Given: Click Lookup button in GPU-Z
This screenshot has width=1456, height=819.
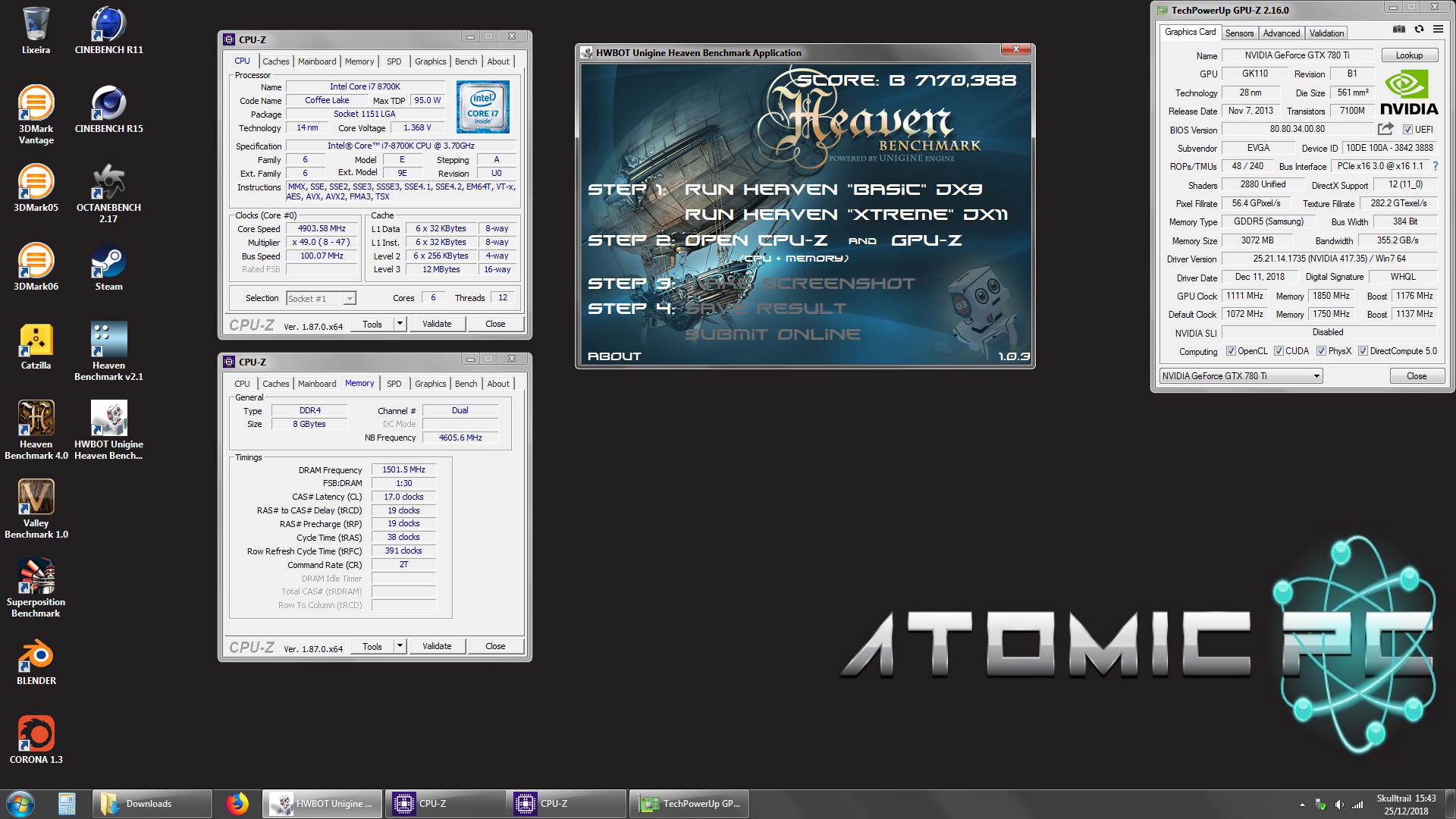Looking at the screenshot, I should pos(1409,55).
